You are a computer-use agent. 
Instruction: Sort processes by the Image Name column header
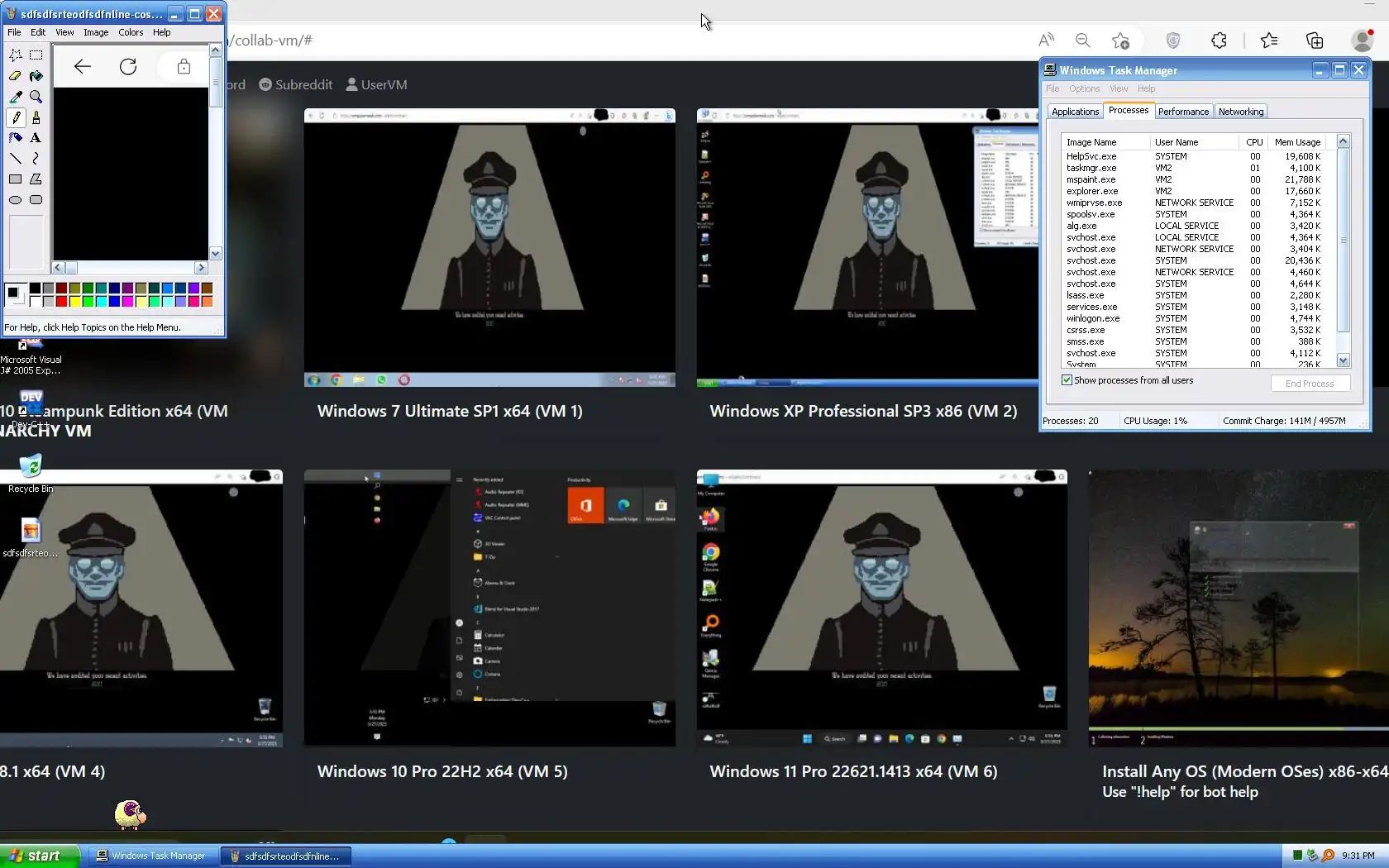(x=1105, y=142)
